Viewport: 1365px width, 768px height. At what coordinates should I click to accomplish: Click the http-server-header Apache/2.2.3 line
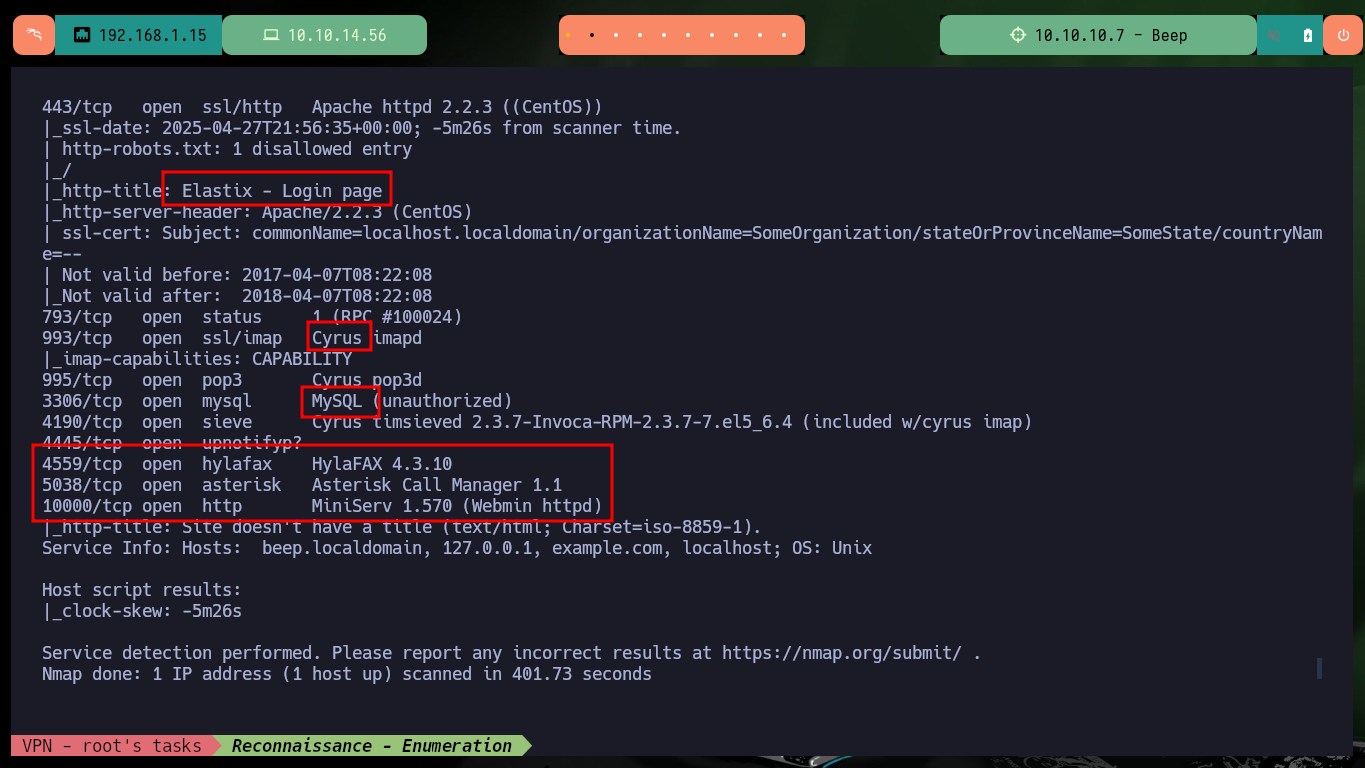tap(257, 212)
